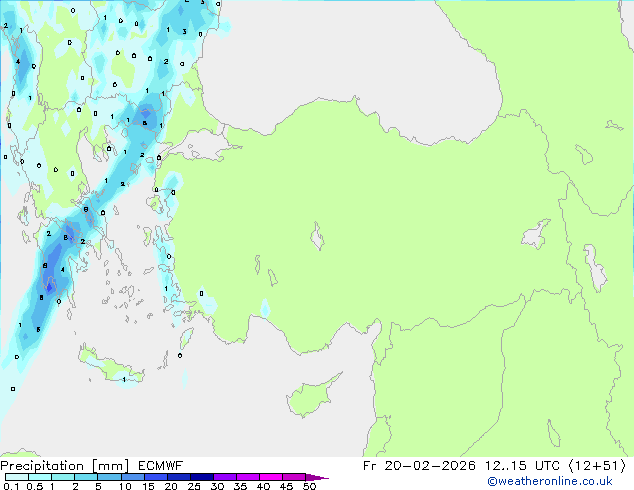Click the legend label '25'
Screen dimensions: 634x490
point(194,486)
